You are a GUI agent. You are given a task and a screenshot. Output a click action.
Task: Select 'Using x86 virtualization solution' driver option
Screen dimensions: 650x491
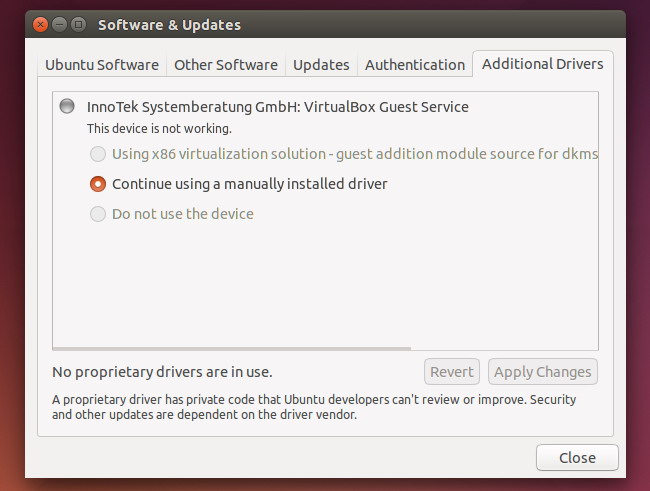pyautogui.click(x=98, y=154)
